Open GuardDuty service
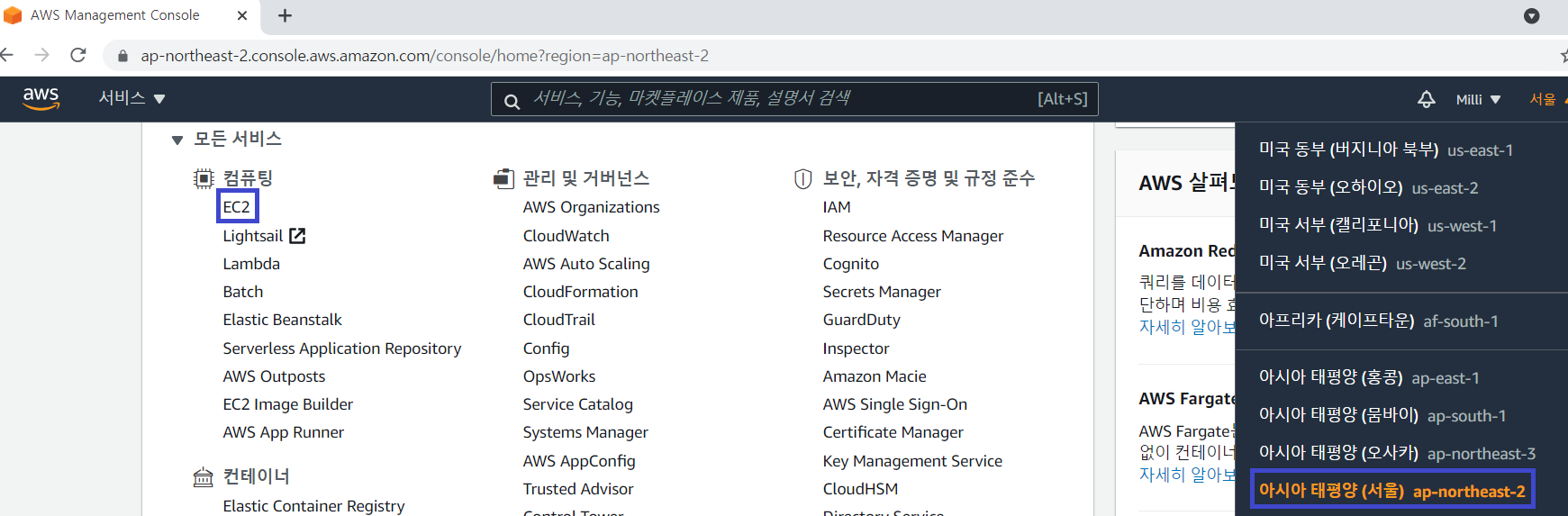 point(862,320)
